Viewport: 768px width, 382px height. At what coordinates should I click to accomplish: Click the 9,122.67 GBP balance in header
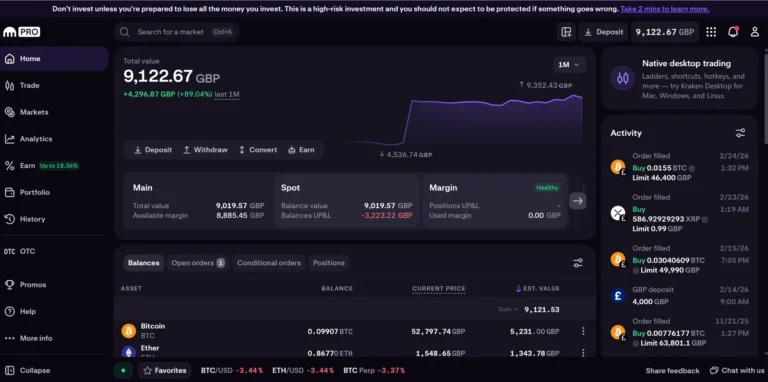pyautogui.click(x=665, y=32)
